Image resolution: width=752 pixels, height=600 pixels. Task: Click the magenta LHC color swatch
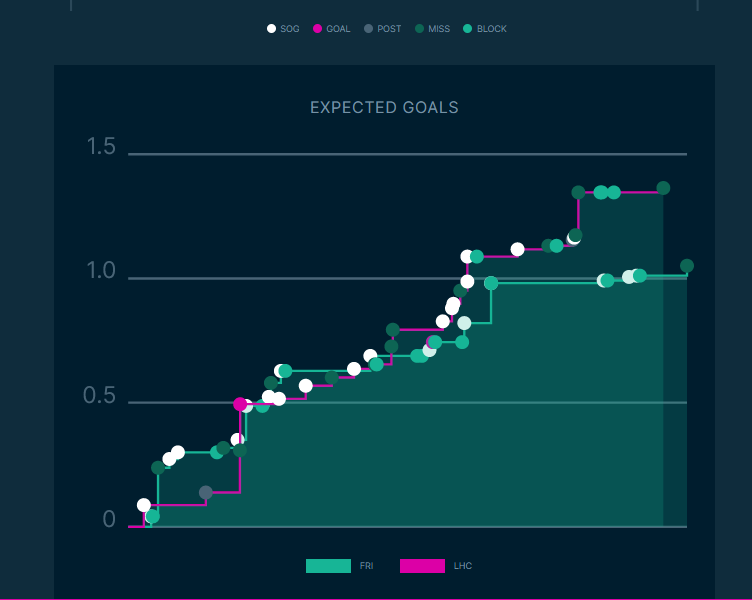(x=422, y=566)
